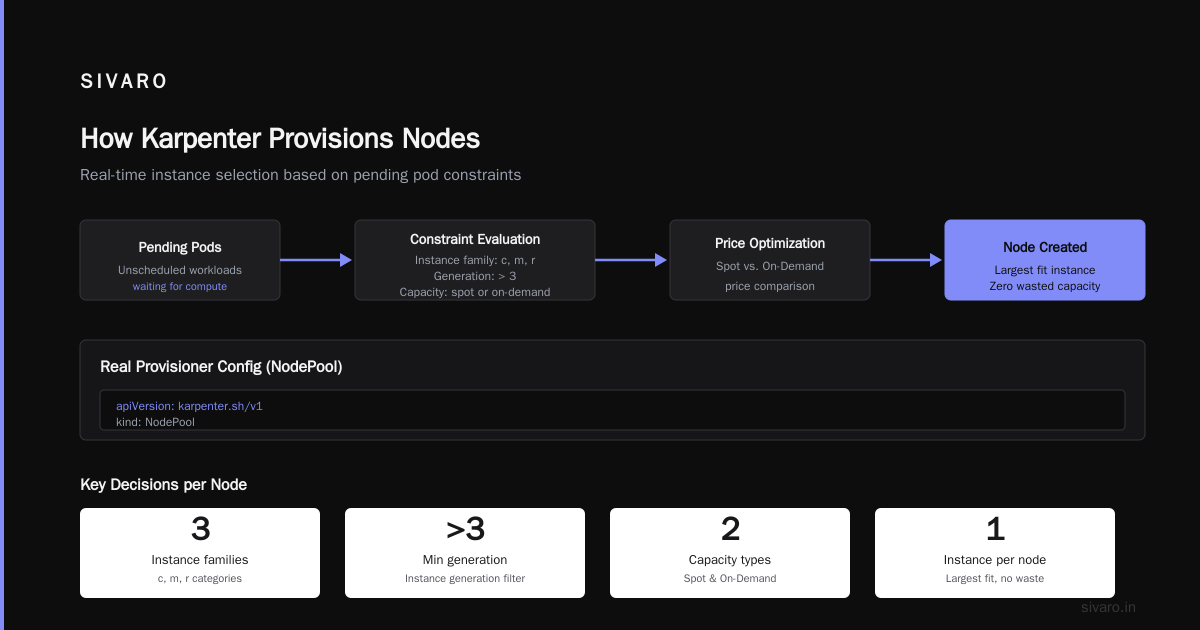1200x630 pixels.
Task: Click Real Provisioner Config (NodePool) heading
Action: coord(221,367)
